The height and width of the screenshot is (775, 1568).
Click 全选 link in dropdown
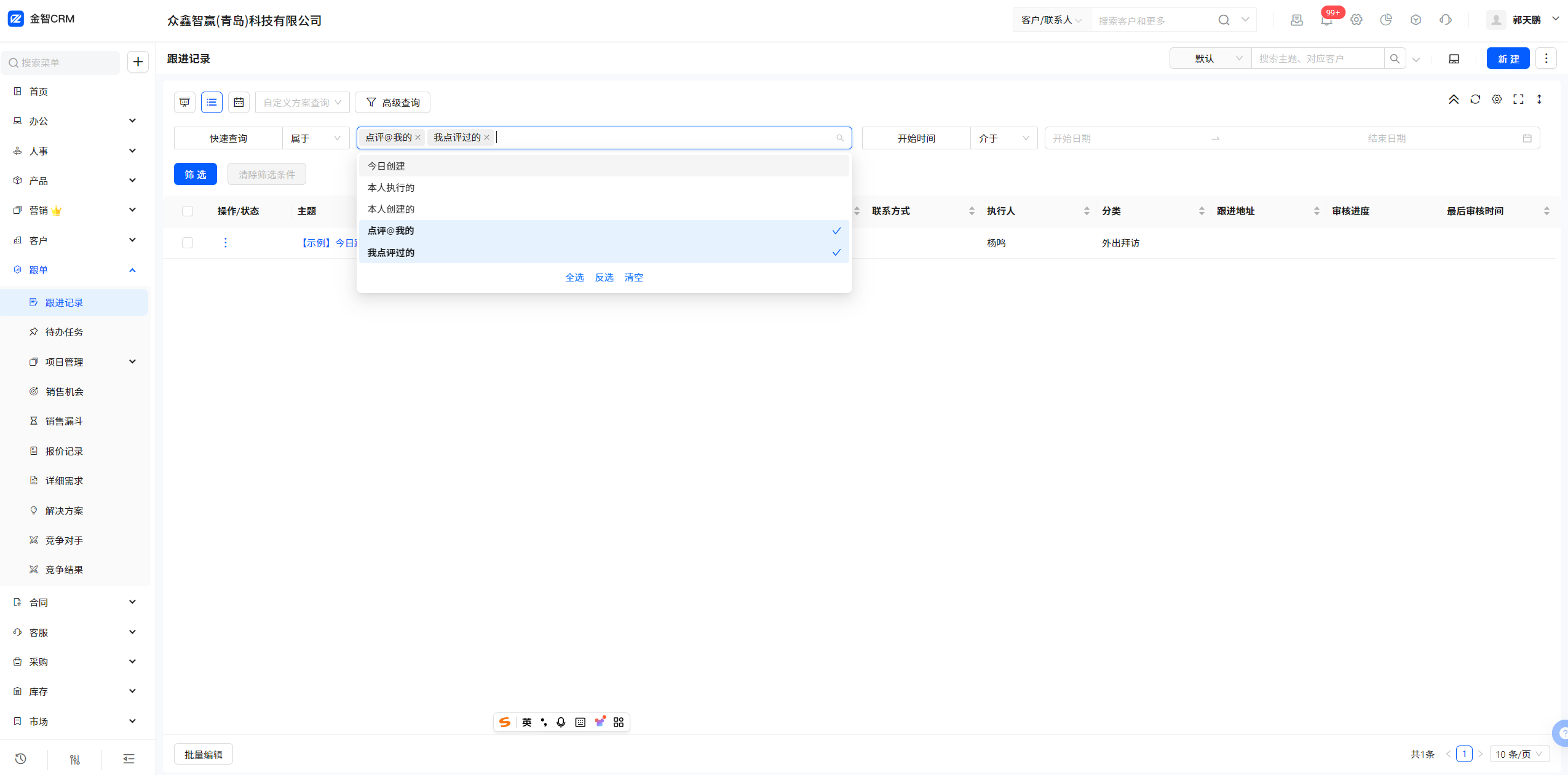point(574,277)
